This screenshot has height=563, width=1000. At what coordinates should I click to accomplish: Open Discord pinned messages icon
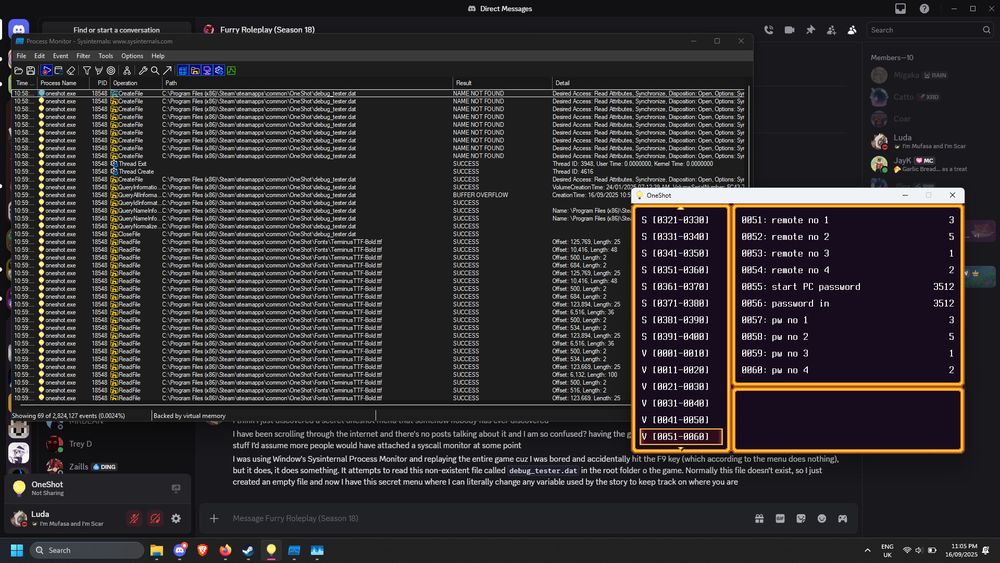point(810,30)
